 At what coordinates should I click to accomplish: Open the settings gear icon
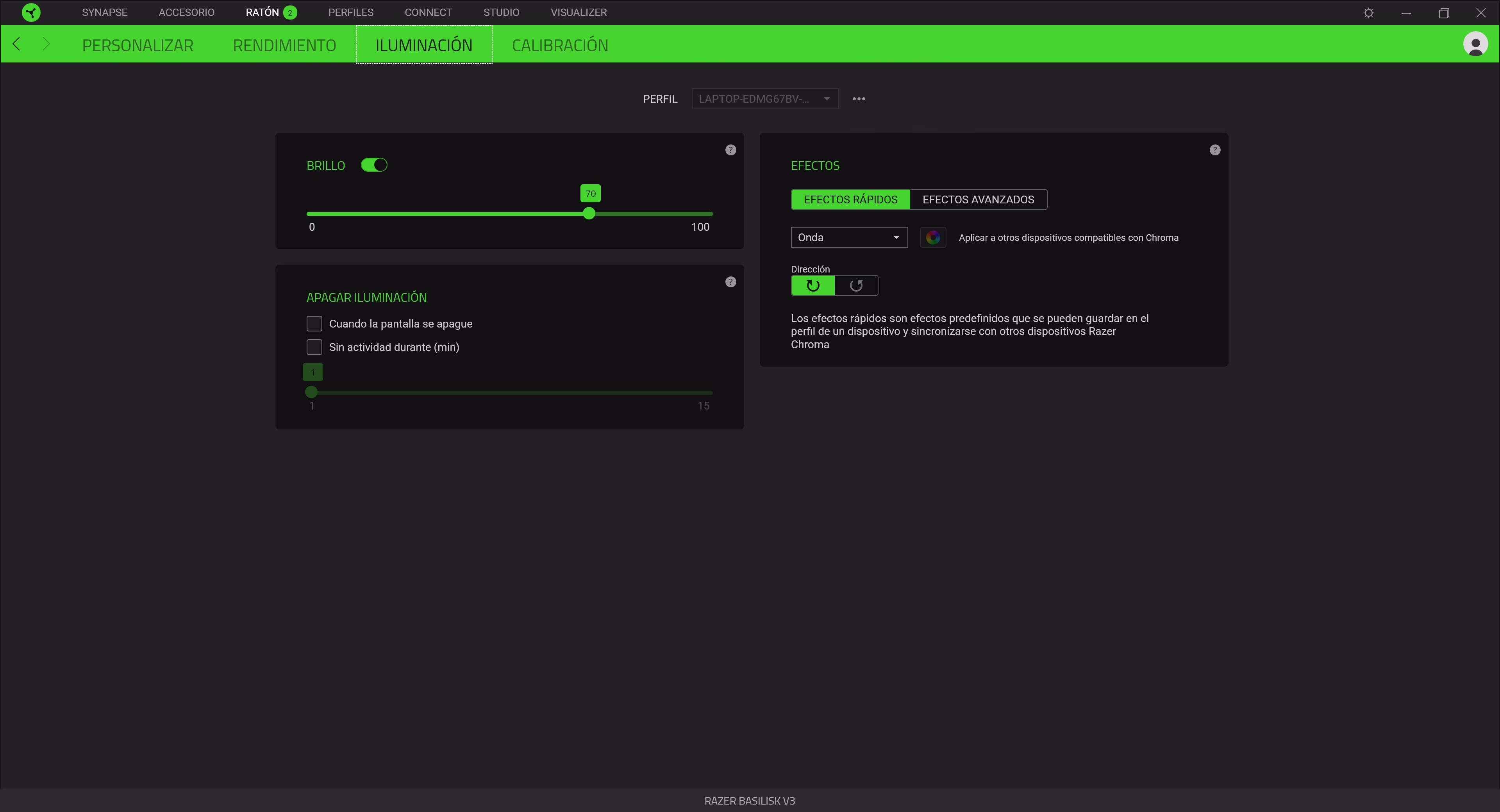coord(1368,13)
